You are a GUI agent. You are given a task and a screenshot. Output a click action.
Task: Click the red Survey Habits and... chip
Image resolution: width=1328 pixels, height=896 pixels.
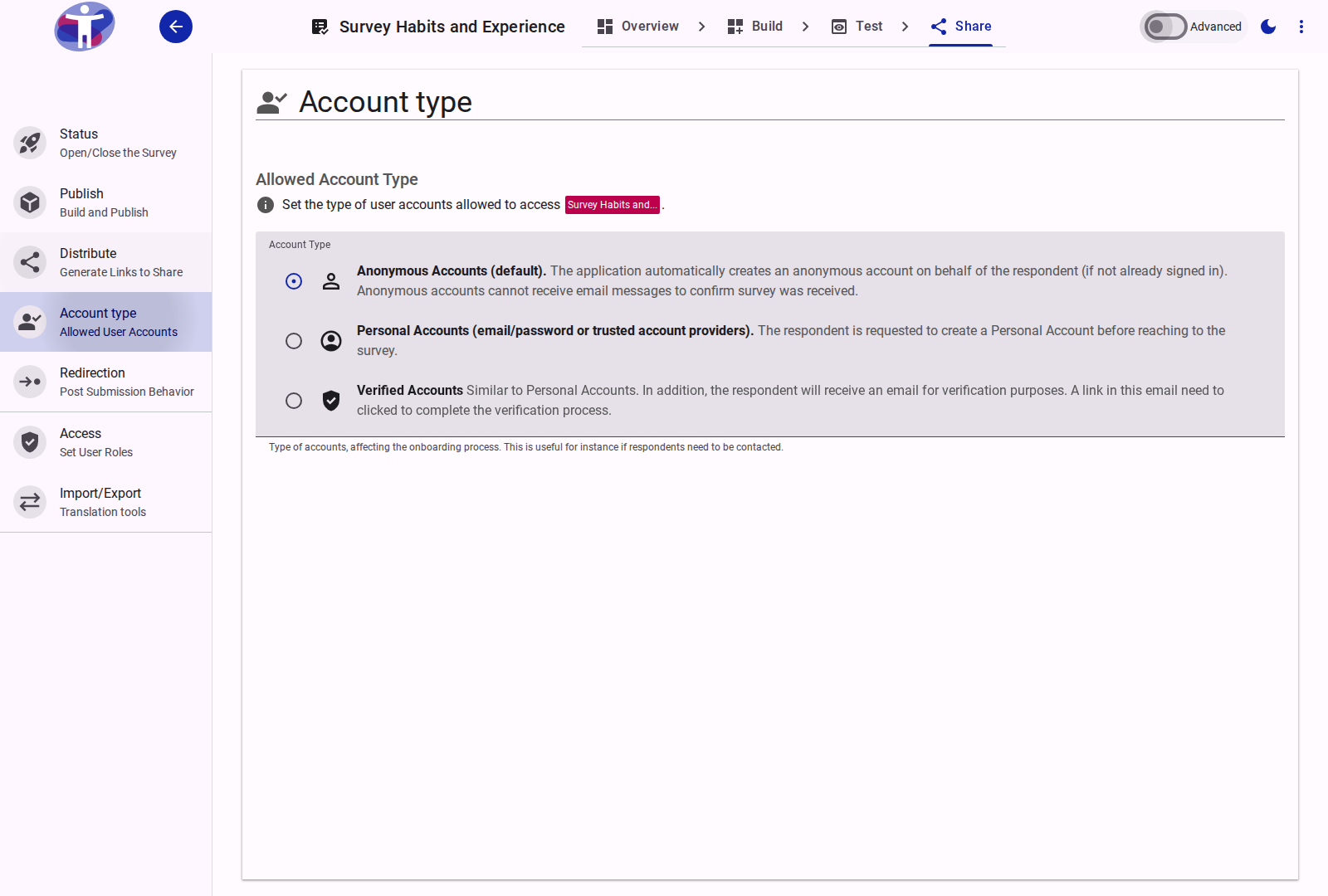[x=613, y=205]
